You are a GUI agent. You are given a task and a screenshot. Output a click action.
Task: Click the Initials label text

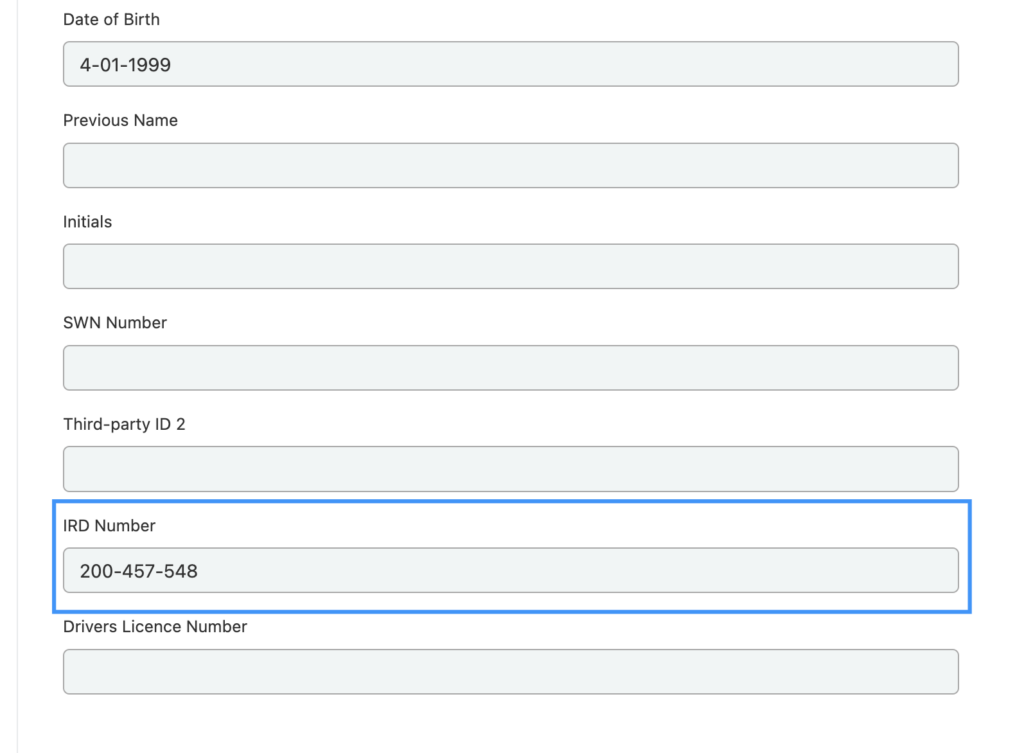click(x=88, y=222)
